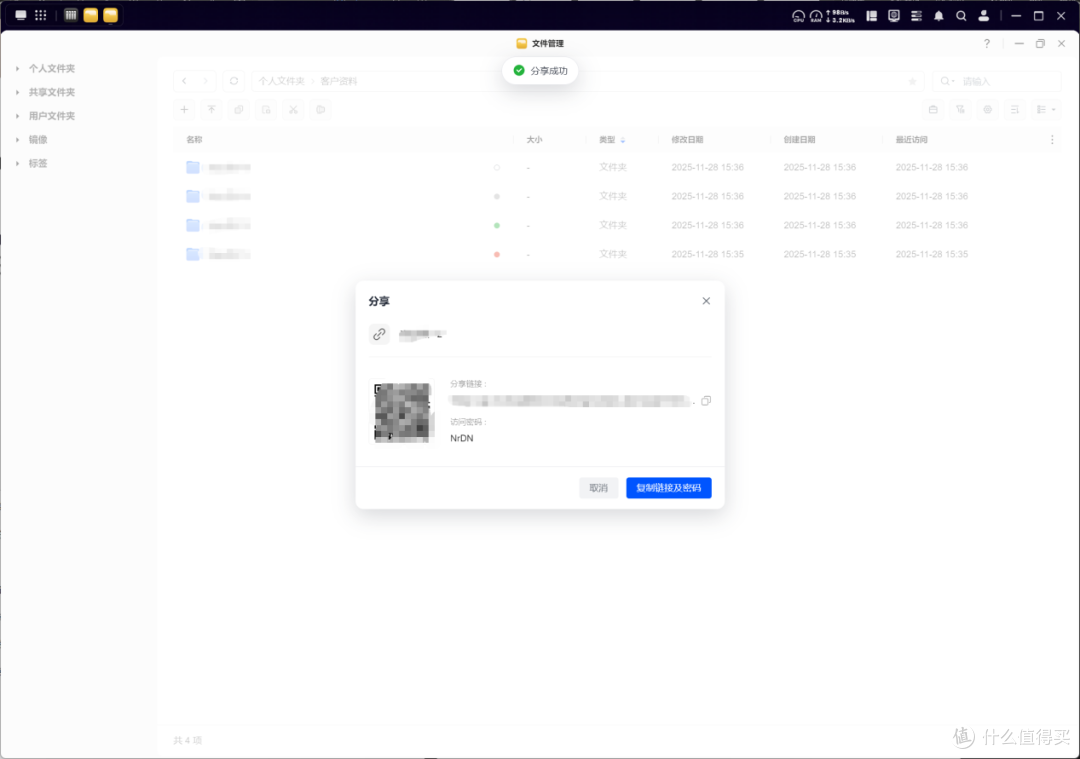Viewport: 1080px width, 759px height.
Task: Sort the list by 大小 column
Action: [x=534, y=140]
